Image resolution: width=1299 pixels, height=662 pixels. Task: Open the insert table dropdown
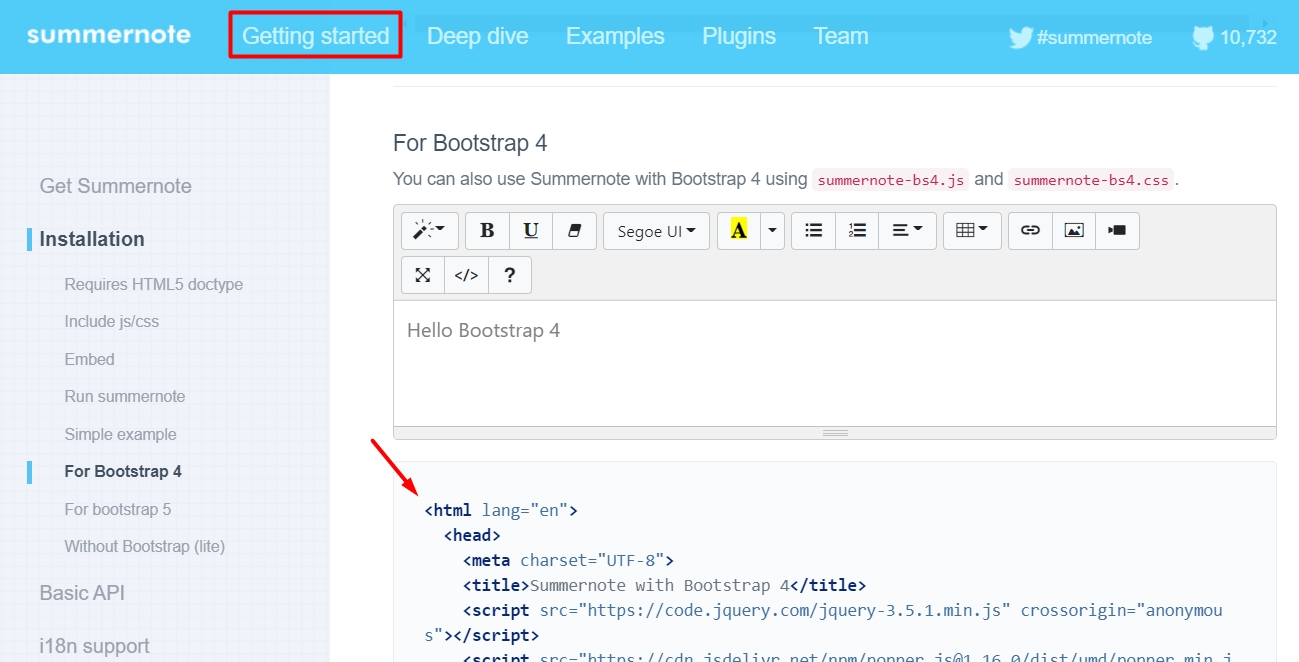972,231
